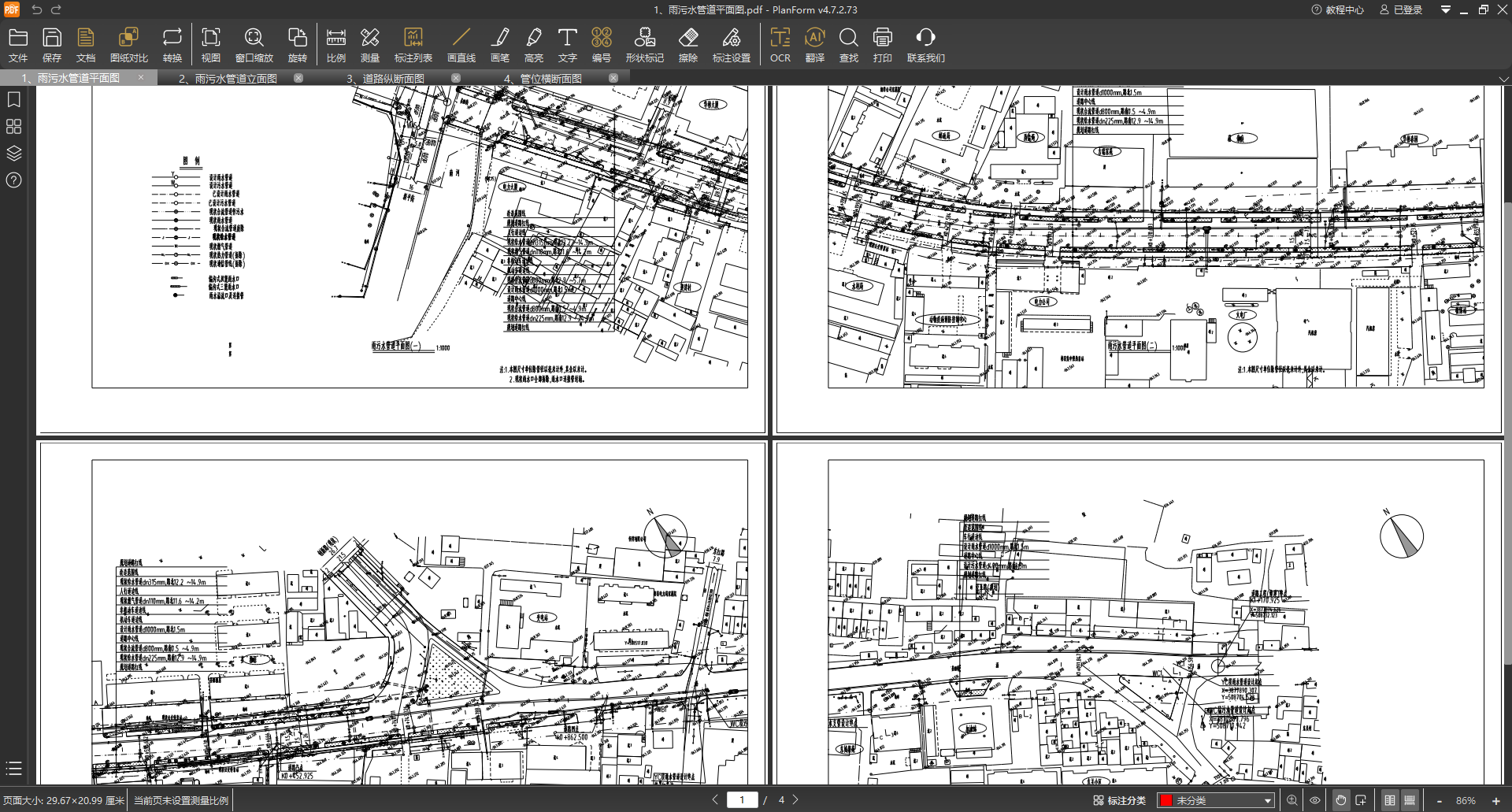The height and width of the screenshot is (812, 1512).
Task: Toggle two-page side-by-side view
Action: coord(1389,800)
